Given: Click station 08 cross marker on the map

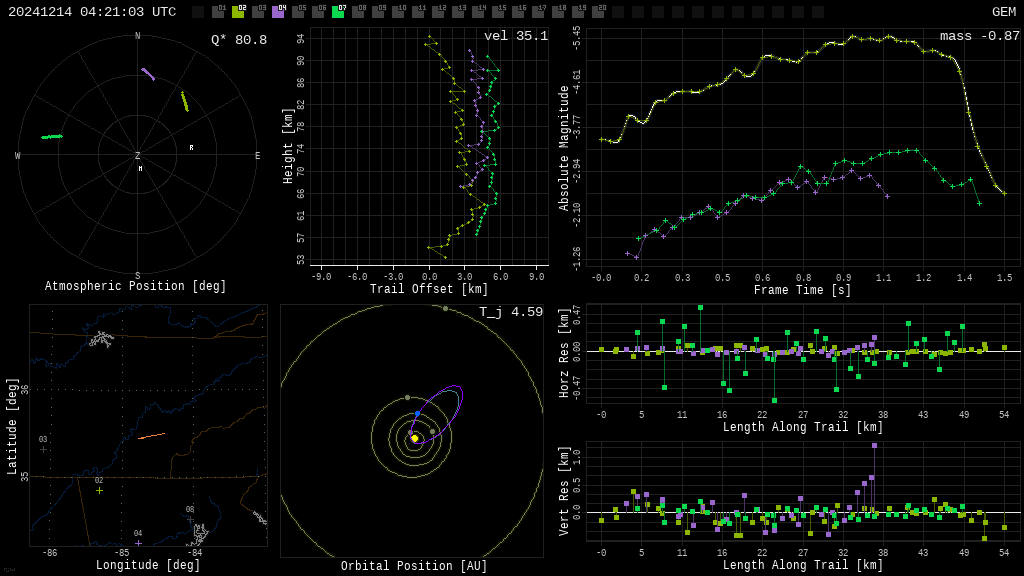Looking at the screenshot, I should [x=190, y=519].
